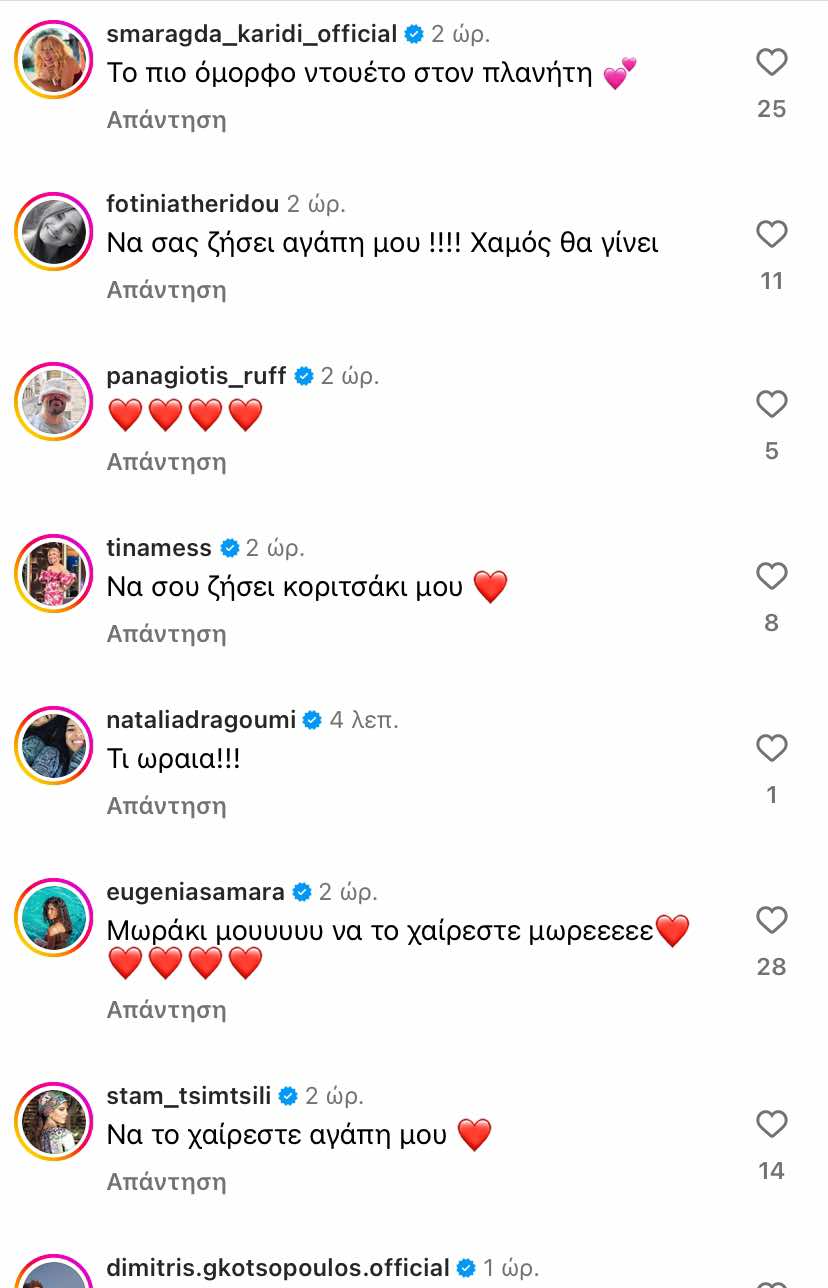Screen dimensions: 828x1288
Task: Reply to fotiniatheridou's comment
Action: coord(167,290)
